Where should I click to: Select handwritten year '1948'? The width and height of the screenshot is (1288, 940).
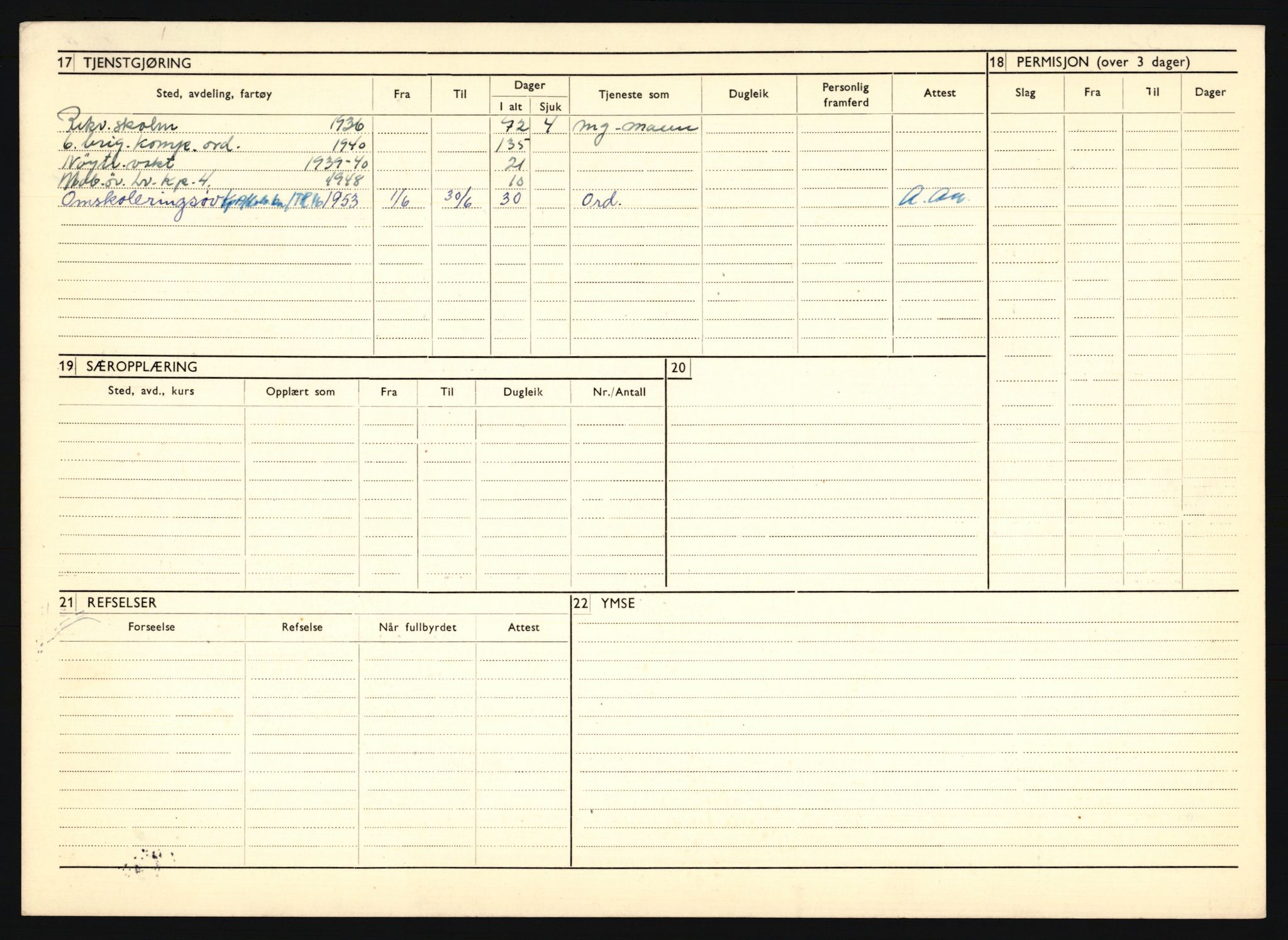coord(345,181)
